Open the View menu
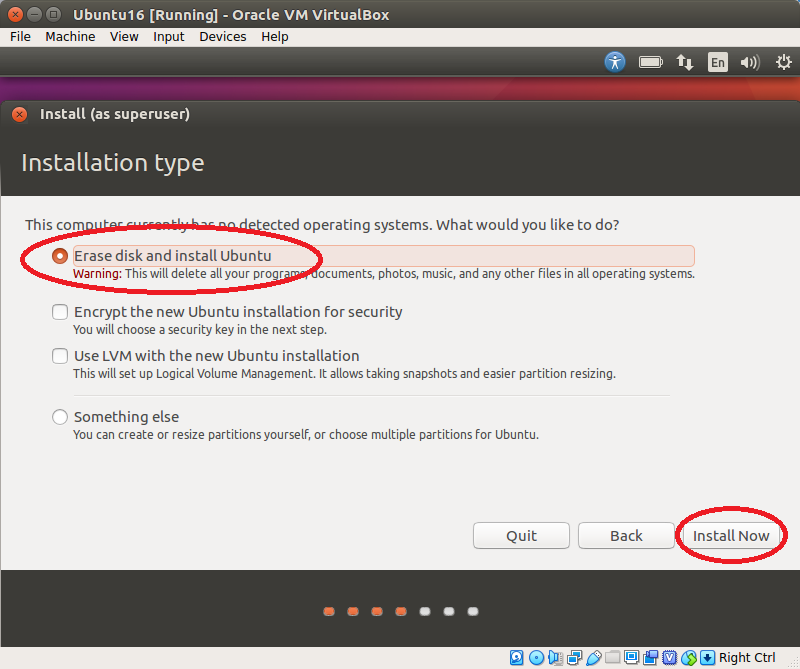Image resolution: width=800 pixels, height=669 pixels. point(124,37)
